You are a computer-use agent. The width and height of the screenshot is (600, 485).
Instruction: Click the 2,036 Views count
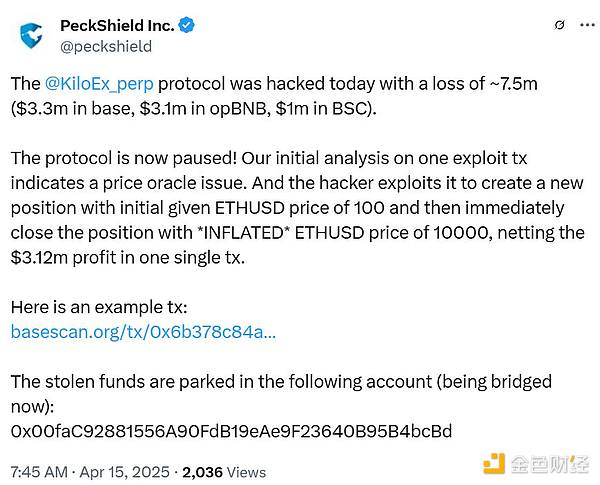click(224, 469)
